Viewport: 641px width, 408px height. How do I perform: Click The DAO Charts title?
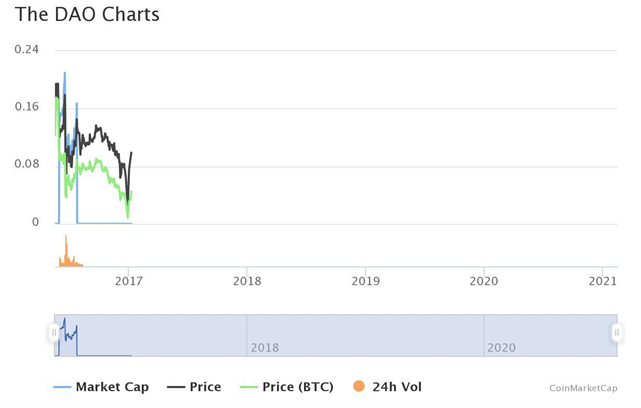pyautogui.click(x=87, y=14)
